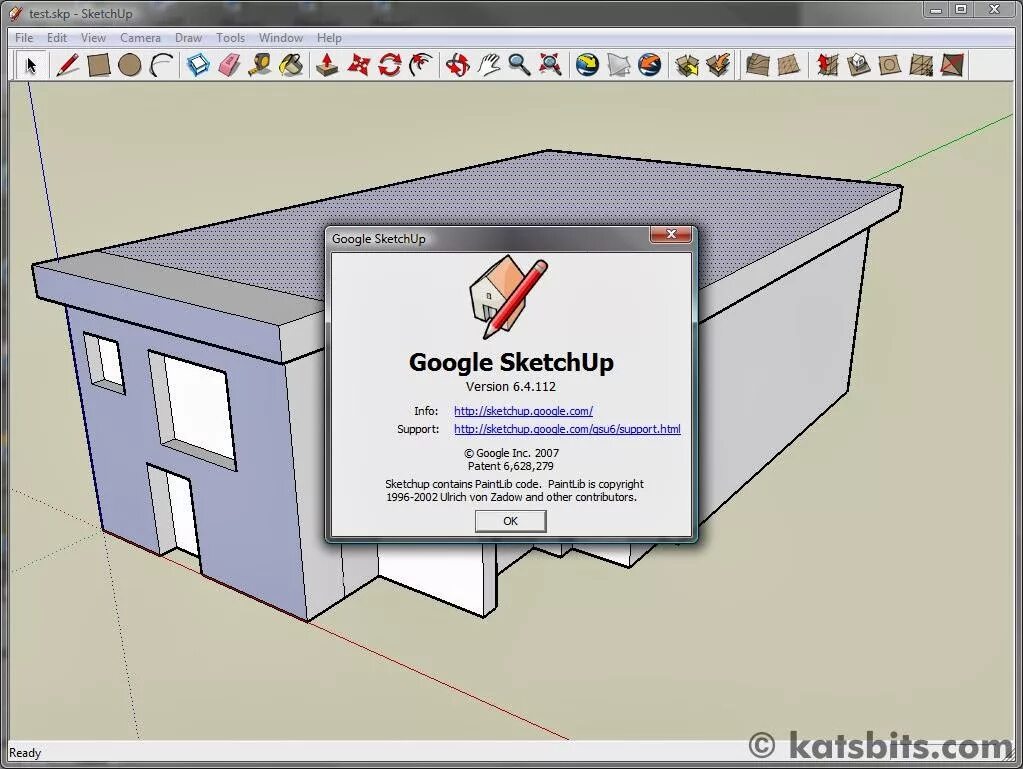This screenshot has width=1023, height=769.
Task: Open the Tools menu
Action: coord(230,38)
